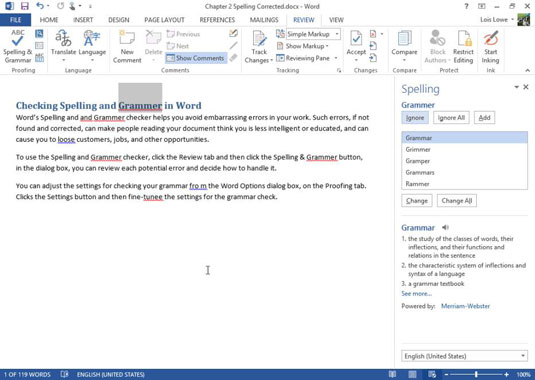This screenshot has height=380, width=535.
Task: Open the FILE menu
Action: tap(15, 20)
